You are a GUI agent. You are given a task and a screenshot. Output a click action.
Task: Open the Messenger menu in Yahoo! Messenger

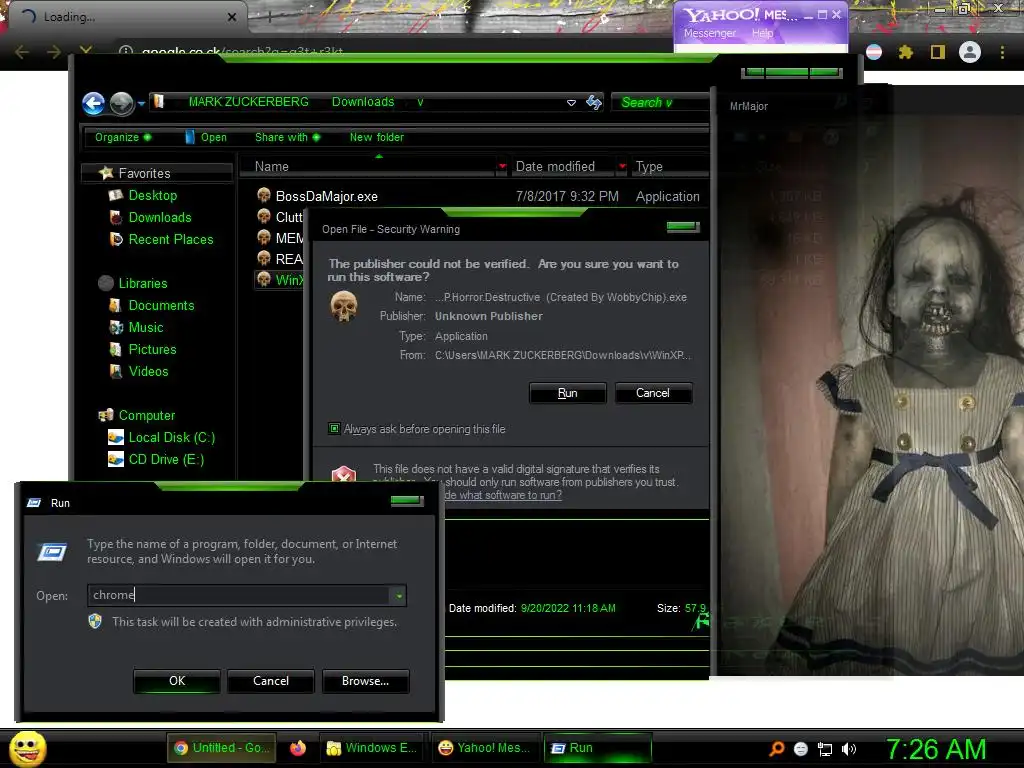point(709,33)
